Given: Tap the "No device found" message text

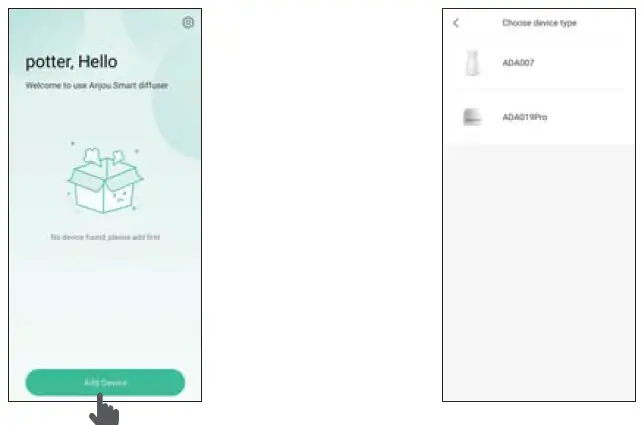Looking at the screenshot, I should (105, 237).
